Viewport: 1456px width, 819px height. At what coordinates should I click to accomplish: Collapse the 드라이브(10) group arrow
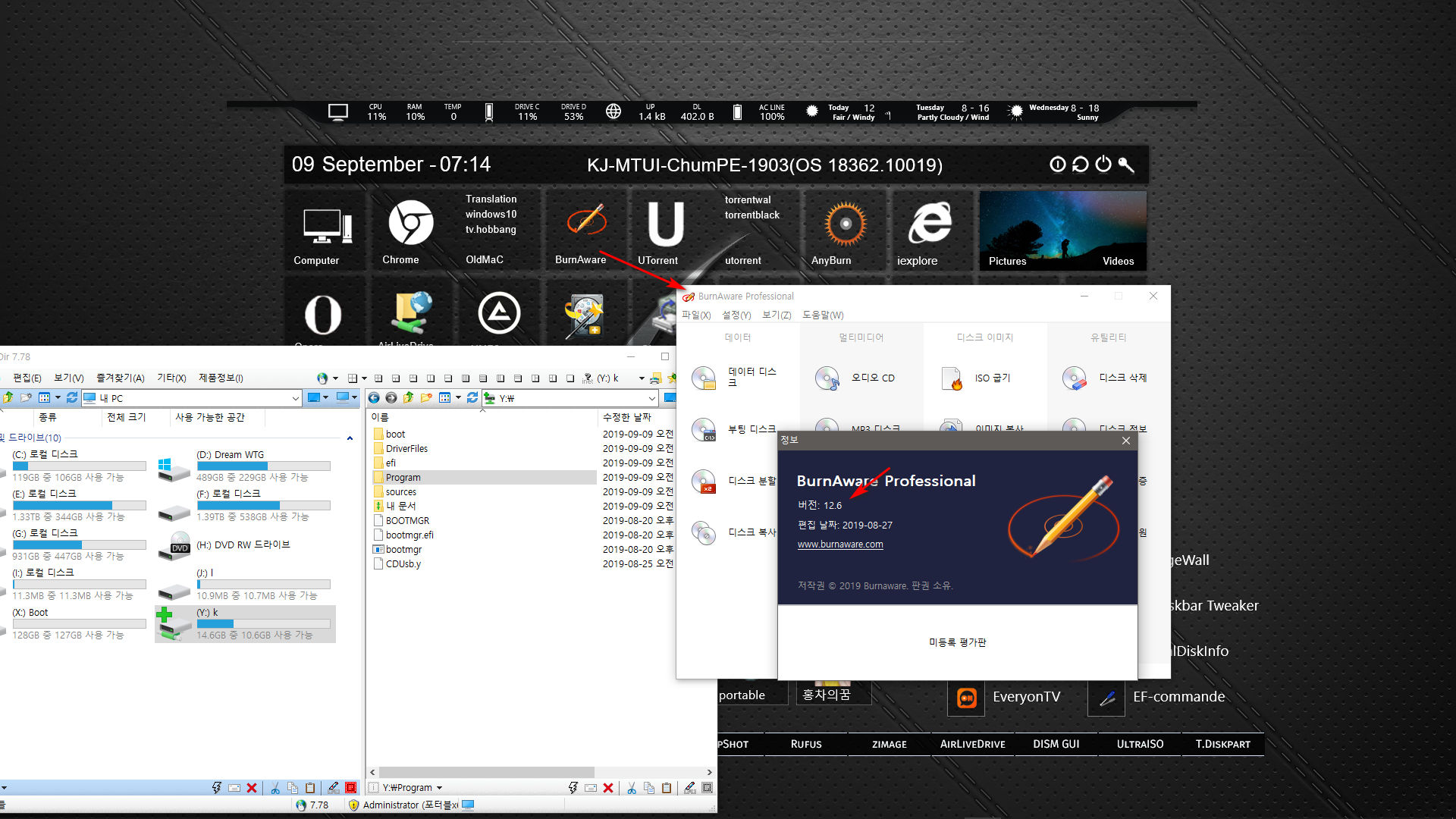[350, 438]
